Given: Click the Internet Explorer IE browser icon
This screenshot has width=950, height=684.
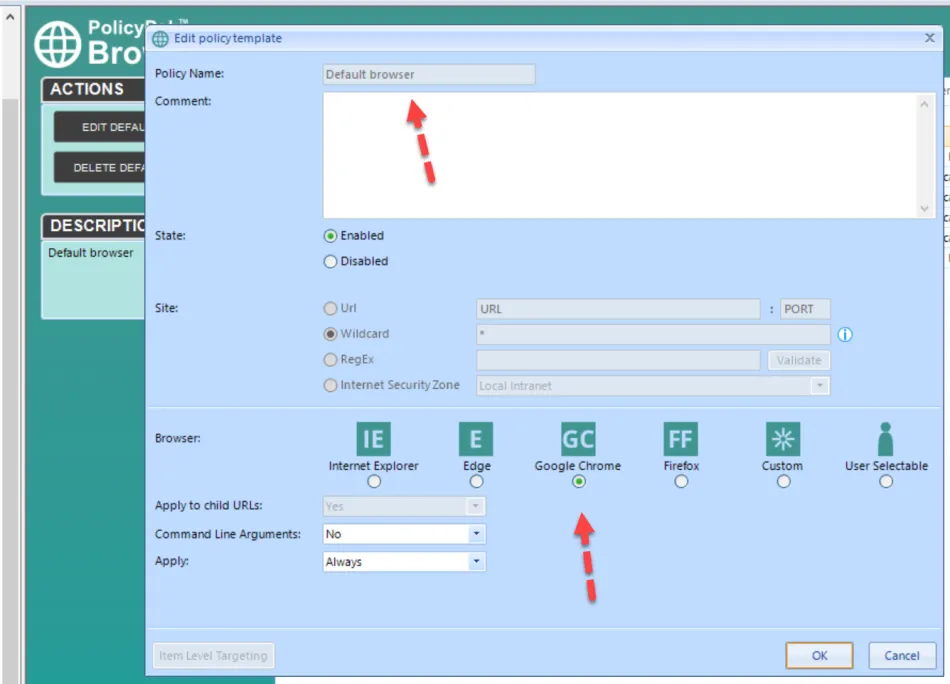Looking at the screenshot, I should point(373,439).
